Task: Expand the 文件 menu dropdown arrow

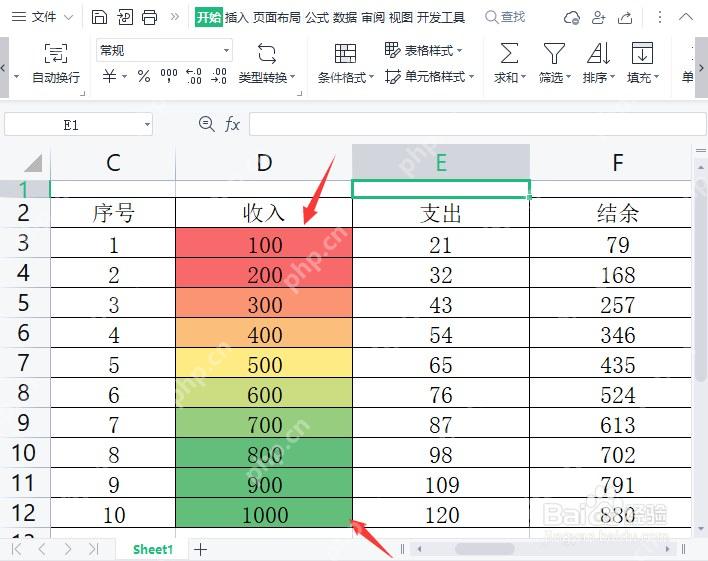Action: click(69, 18)
